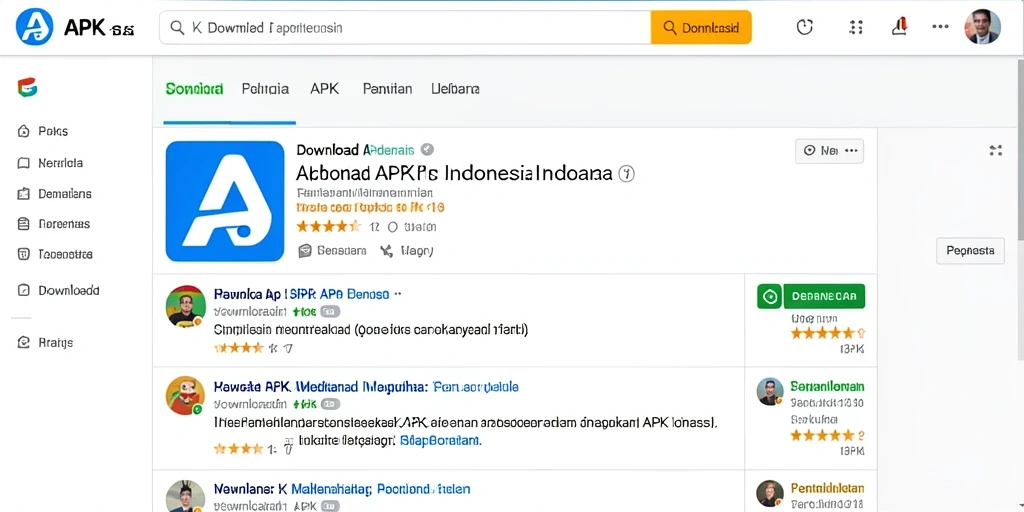This screenshot has width=1024, height=512.
Task: Open Rraiıgs in the sidebar
Action: 56,342
